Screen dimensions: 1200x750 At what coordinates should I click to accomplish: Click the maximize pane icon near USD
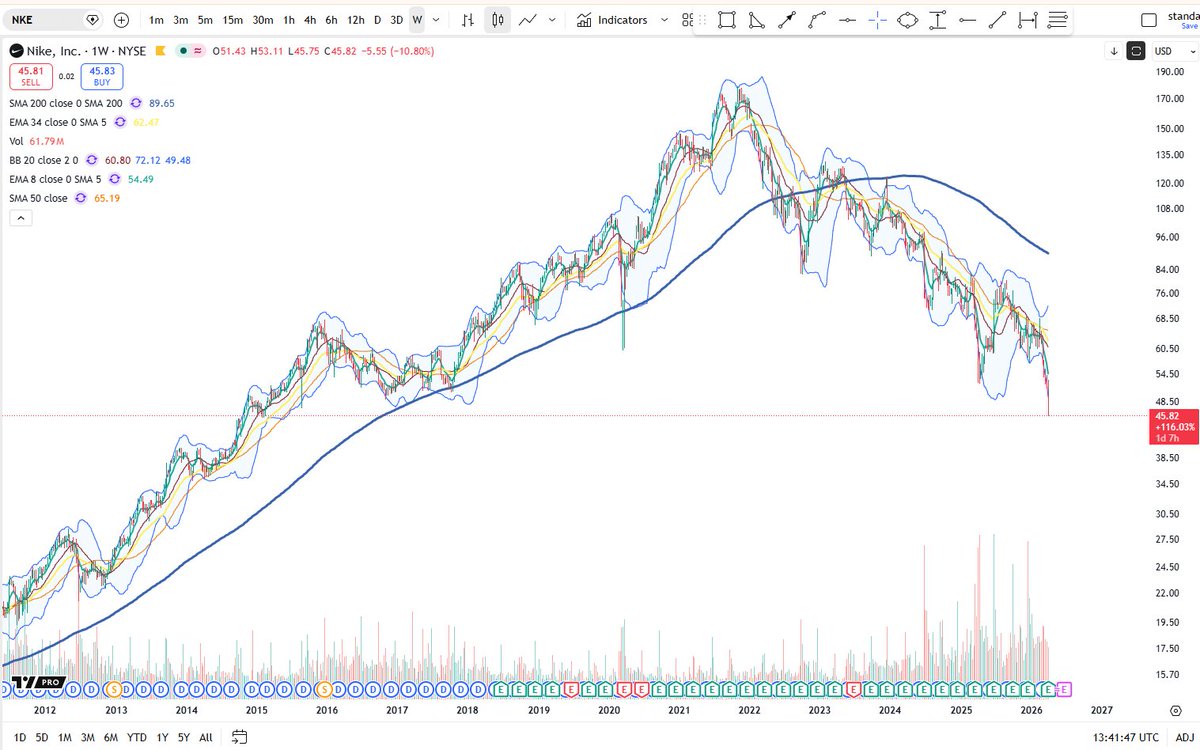point(1136,48)
